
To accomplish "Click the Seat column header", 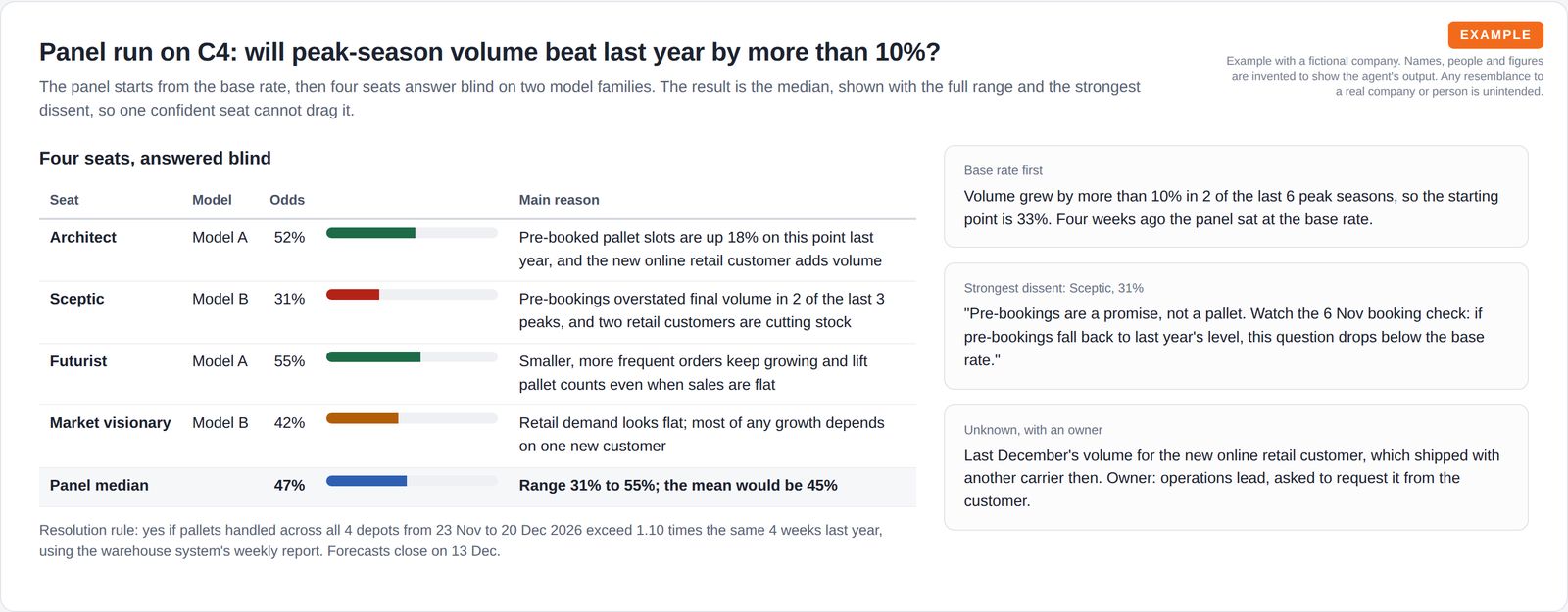I will 65,200.
